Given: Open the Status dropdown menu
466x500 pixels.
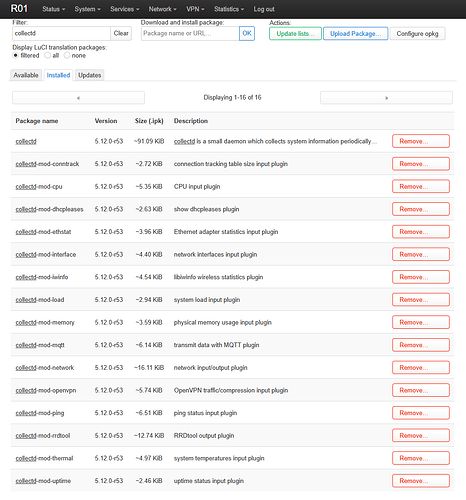Looking at the screenshot, I should [53, 9].
